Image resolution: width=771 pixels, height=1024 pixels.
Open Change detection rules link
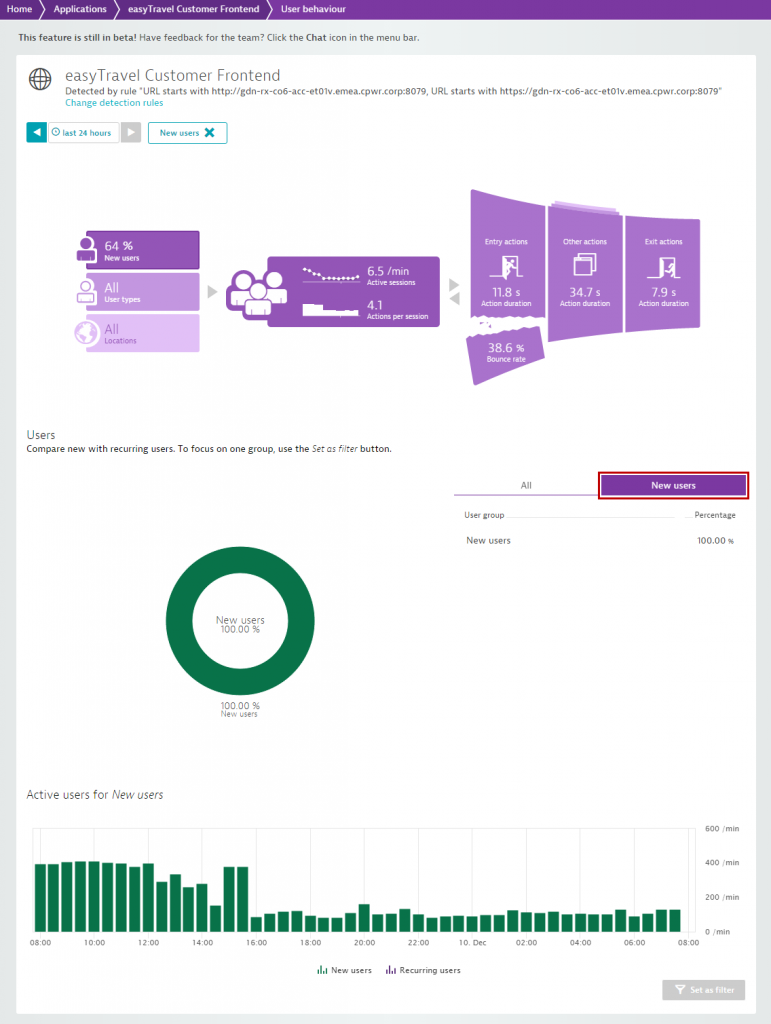pyautogui.click(x=114, y=103)
